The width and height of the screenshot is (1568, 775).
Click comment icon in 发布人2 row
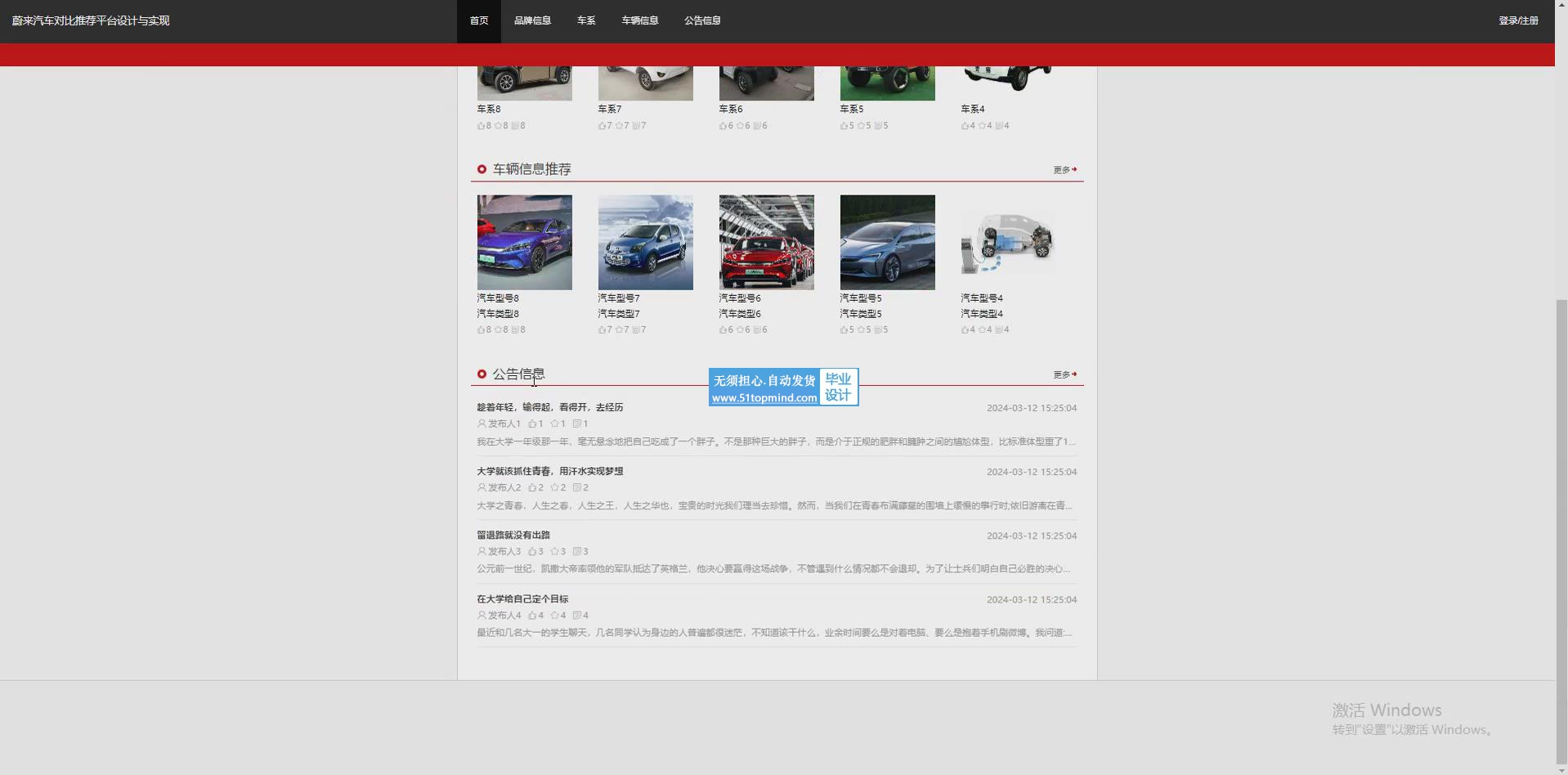pyautogui.click(x=576, y=487)
